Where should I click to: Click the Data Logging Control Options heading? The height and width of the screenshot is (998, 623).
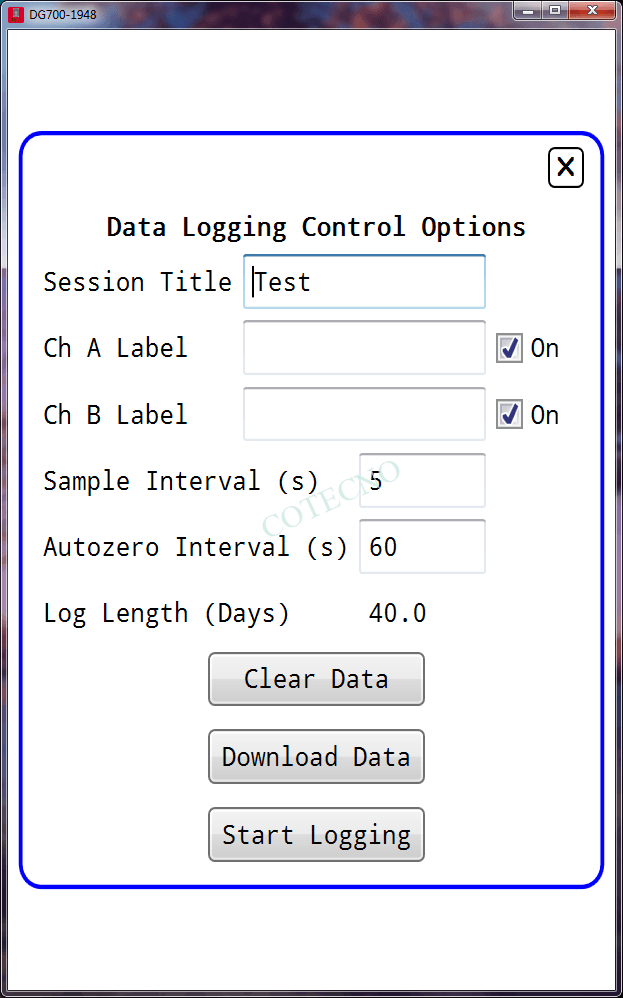point(316,227)
